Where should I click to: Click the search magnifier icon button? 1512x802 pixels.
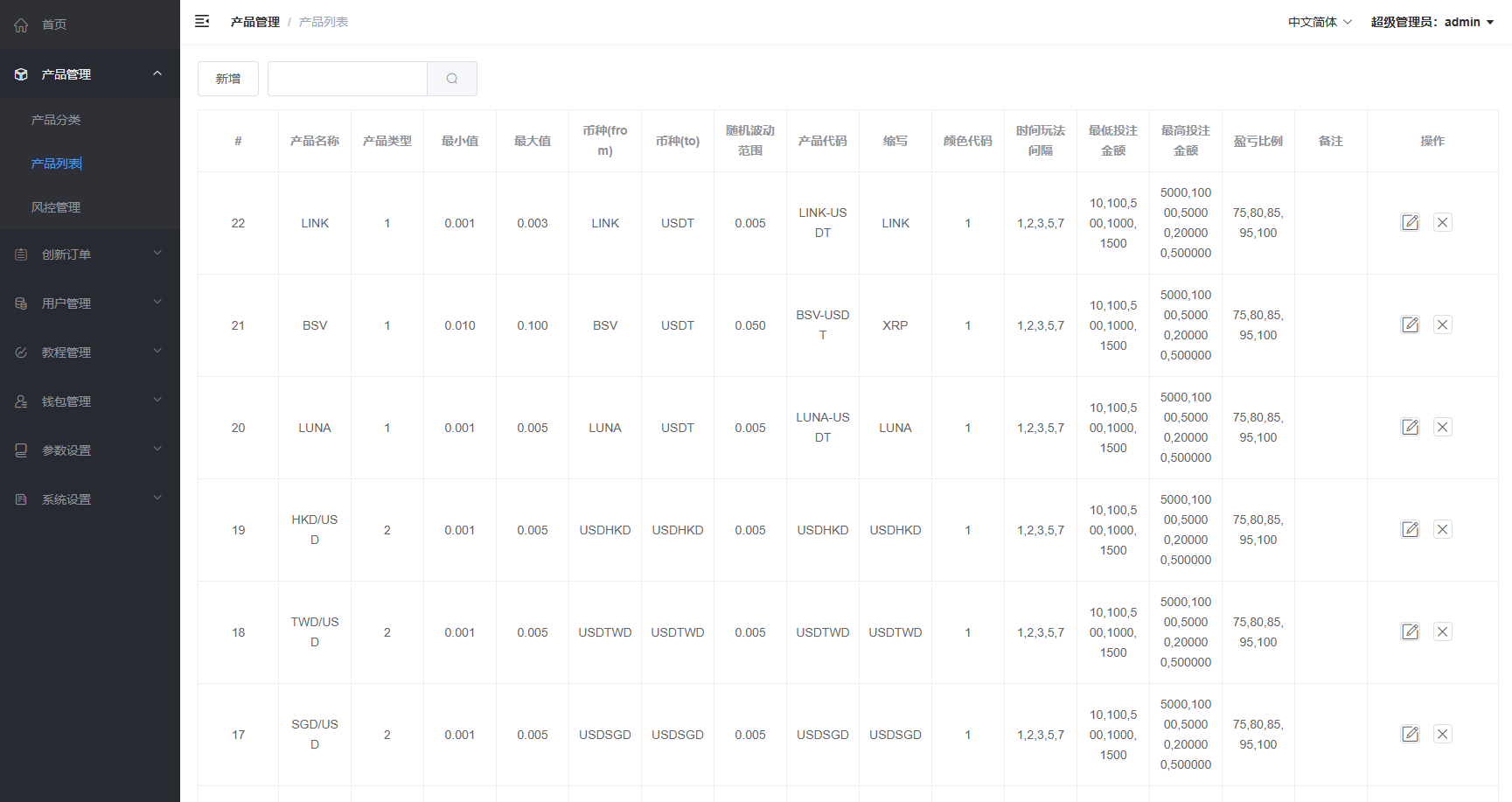tap(452, 79)
